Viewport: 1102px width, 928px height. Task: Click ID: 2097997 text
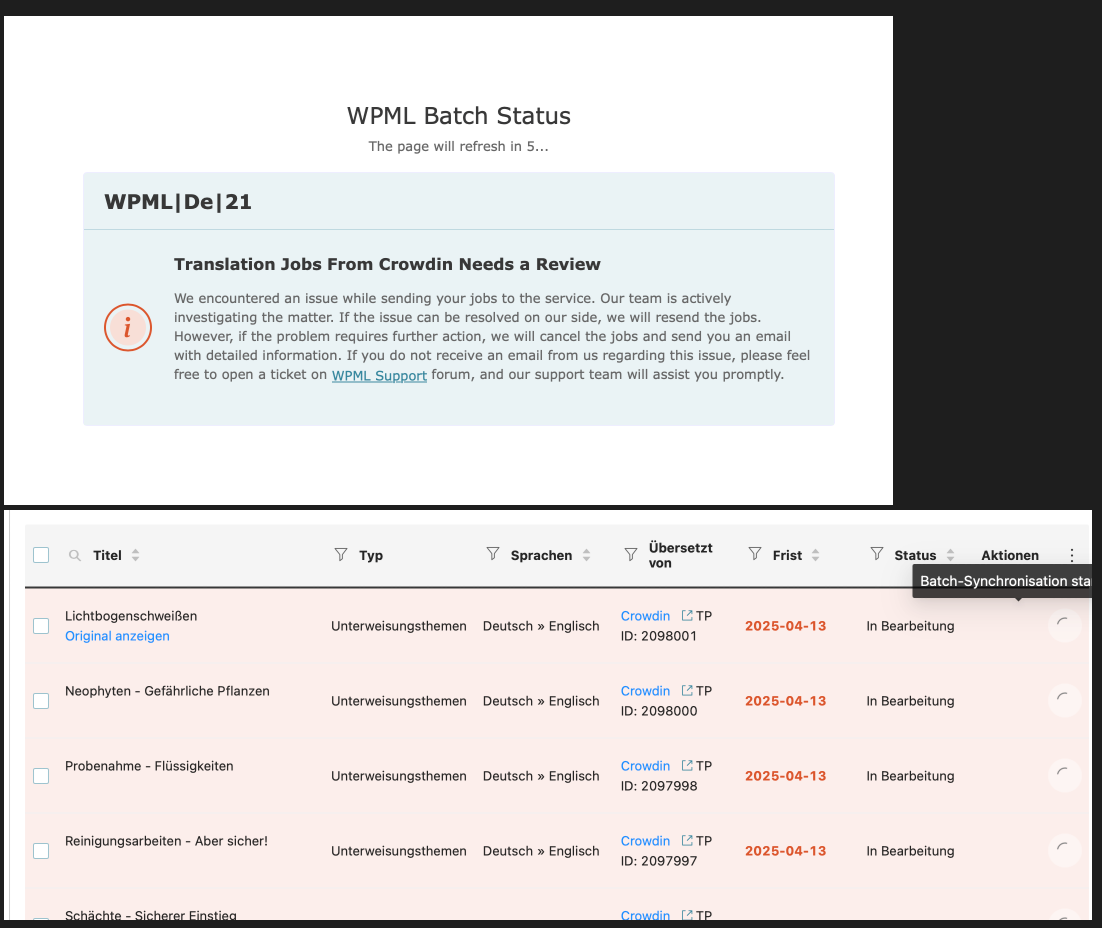coord(659,861)
